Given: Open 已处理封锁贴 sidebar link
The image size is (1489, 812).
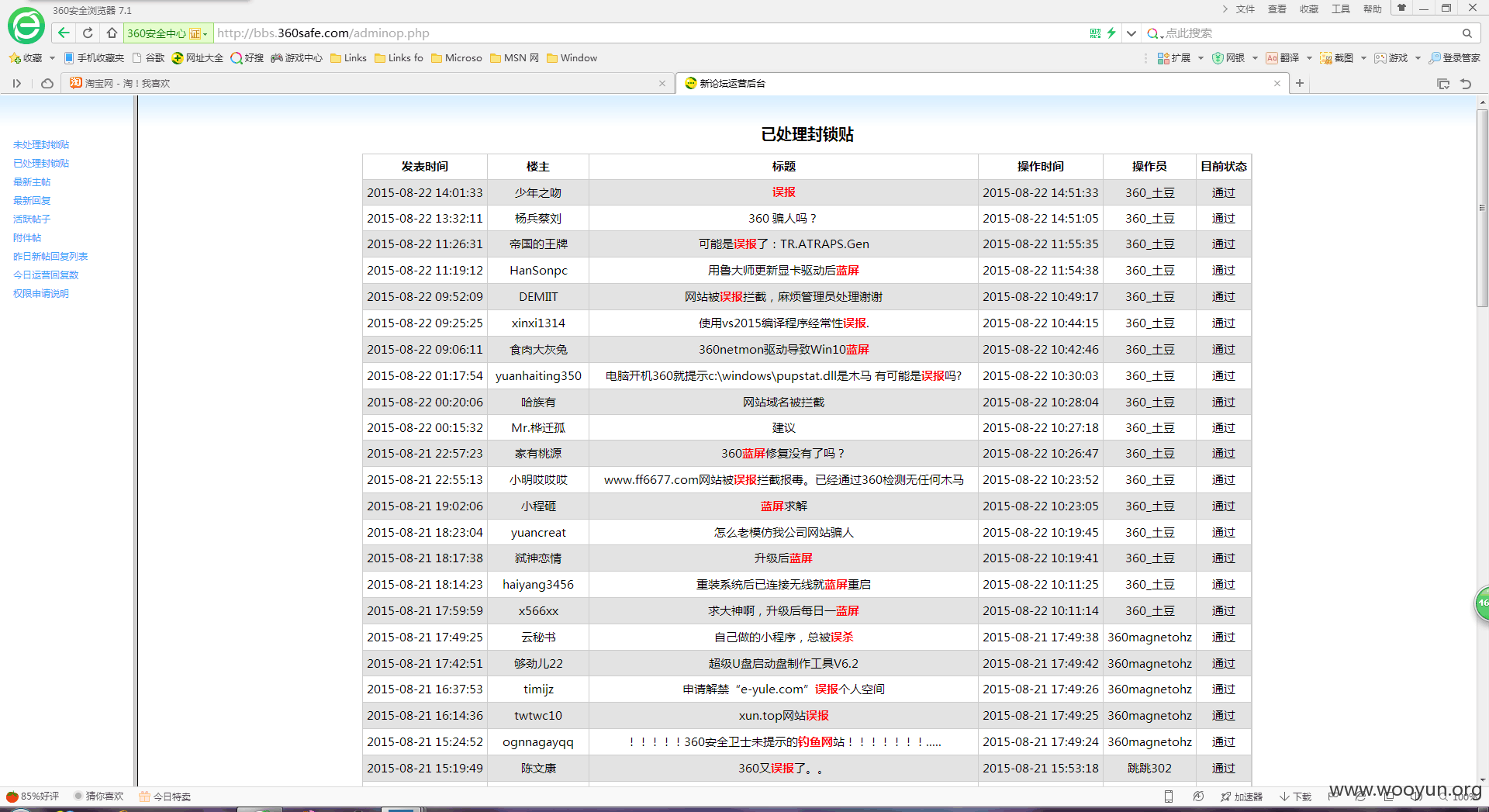Looking at the screenshot, I should (41, 164).
